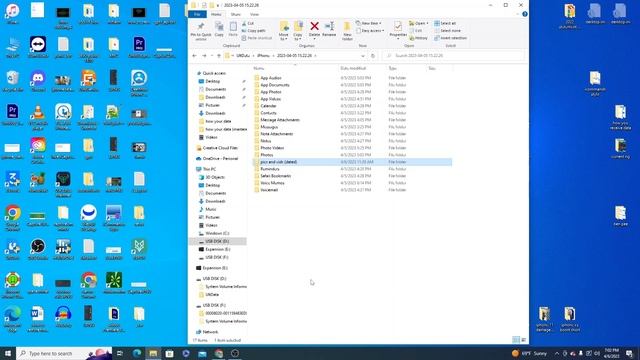
Task: Click UltData segment in address bar
Action: (242, 56)
